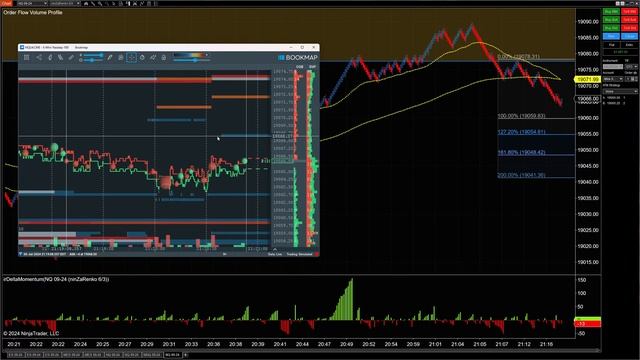The width and height of the screenshot is (640, 360).
Task: Open the NinjaTrader drawing tools pencil icon
Action: pos(93,4)
